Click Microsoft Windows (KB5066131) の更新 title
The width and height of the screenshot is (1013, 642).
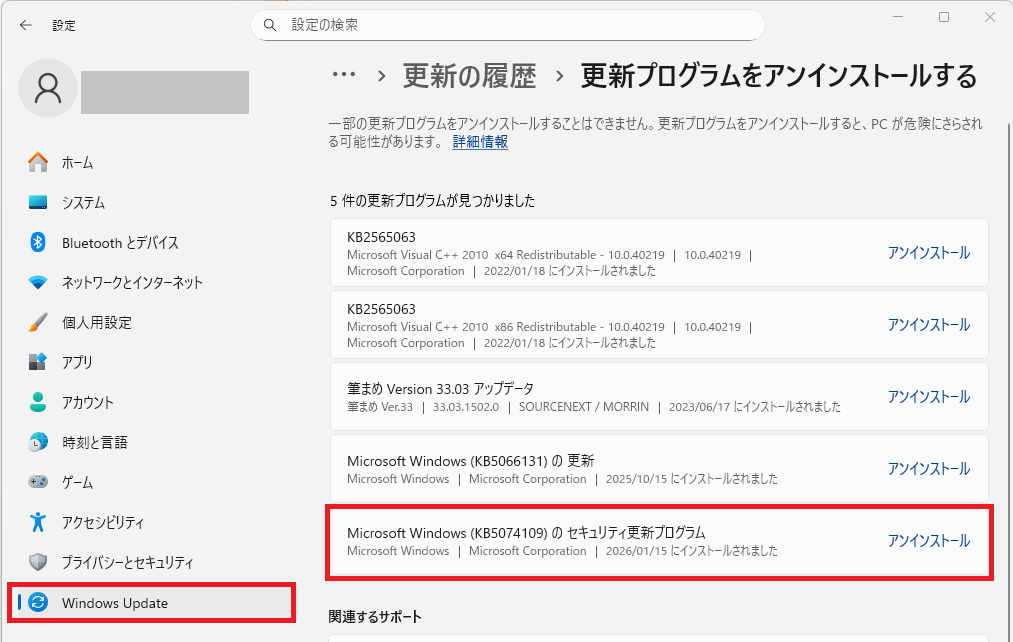[x=470, y=461]
